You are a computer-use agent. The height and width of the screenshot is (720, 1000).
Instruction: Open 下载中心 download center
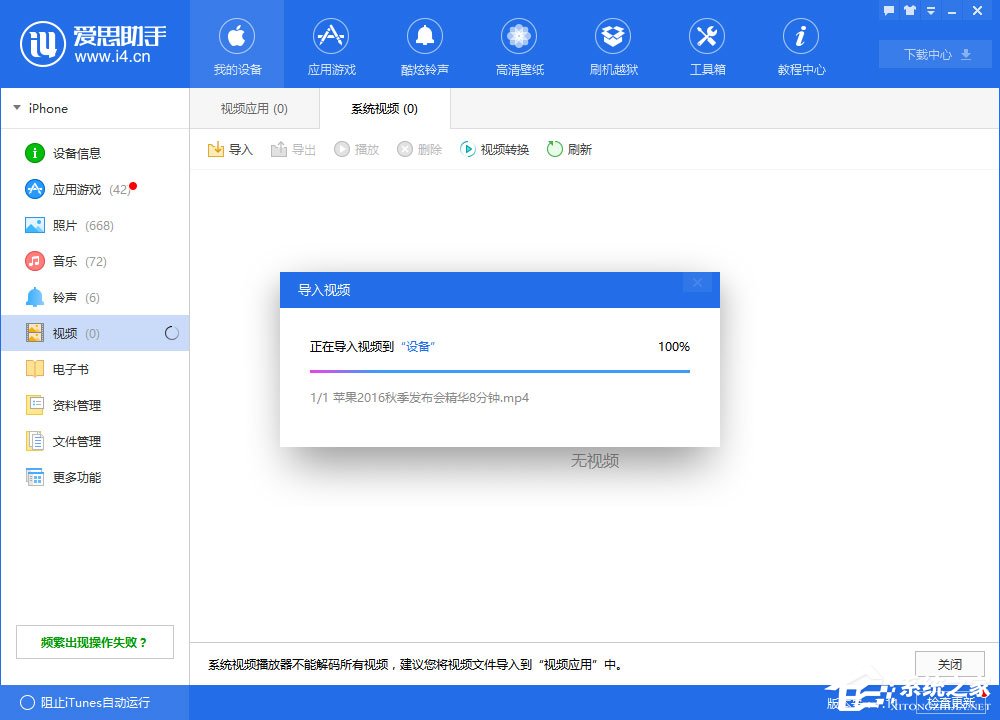coord(935,54)
